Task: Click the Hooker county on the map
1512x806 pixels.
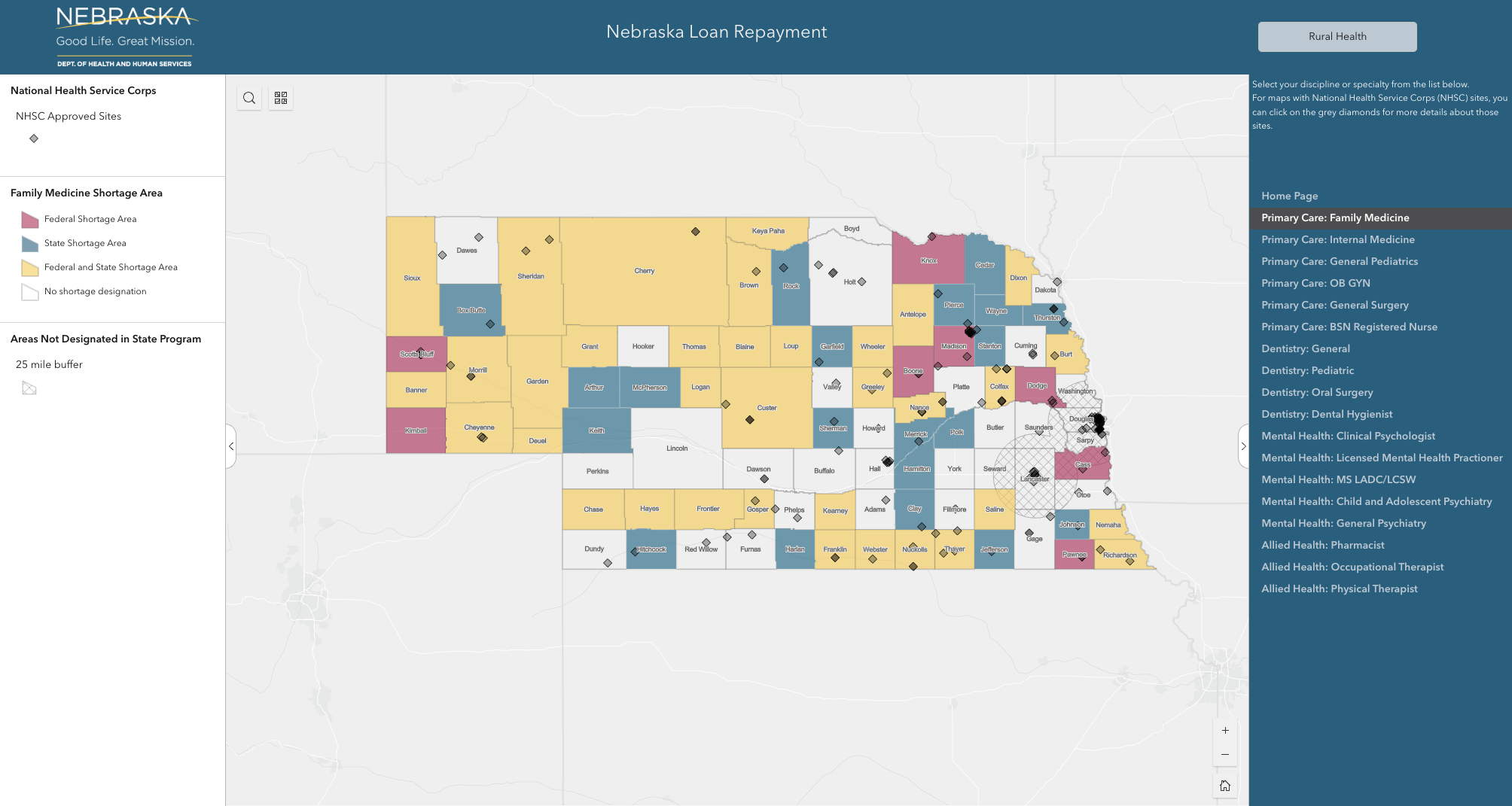Action: [x=643, y=347]
